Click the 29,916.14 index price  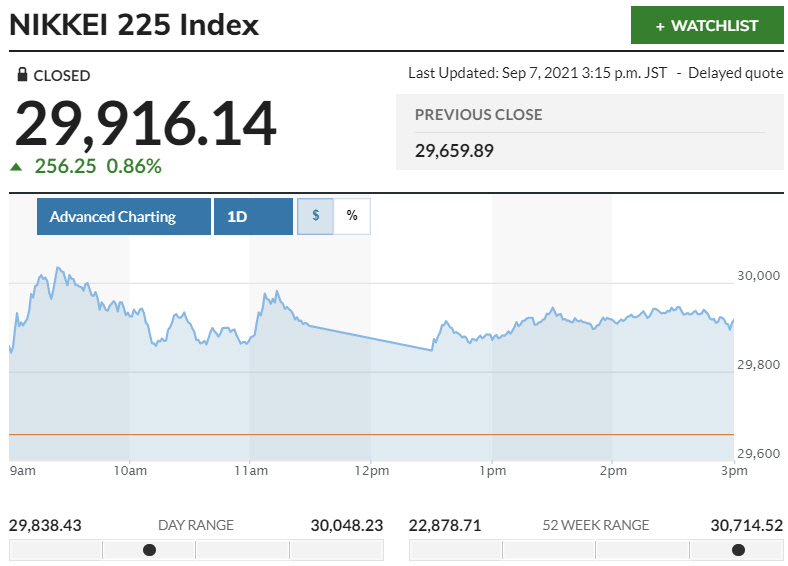[145, 124]
